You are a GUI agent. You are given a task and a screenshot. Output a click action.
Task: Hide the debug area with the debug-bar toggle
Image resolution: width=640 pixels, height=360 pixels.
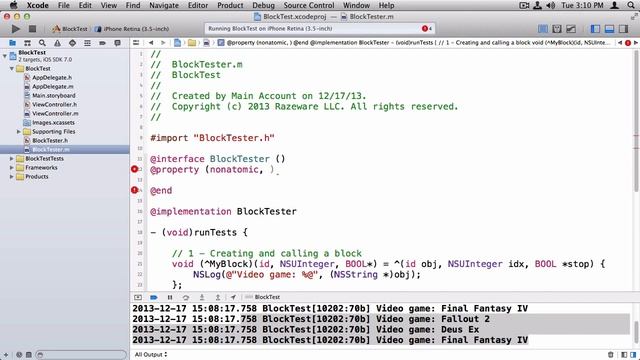pyautogui.click(x=138, y=297)
